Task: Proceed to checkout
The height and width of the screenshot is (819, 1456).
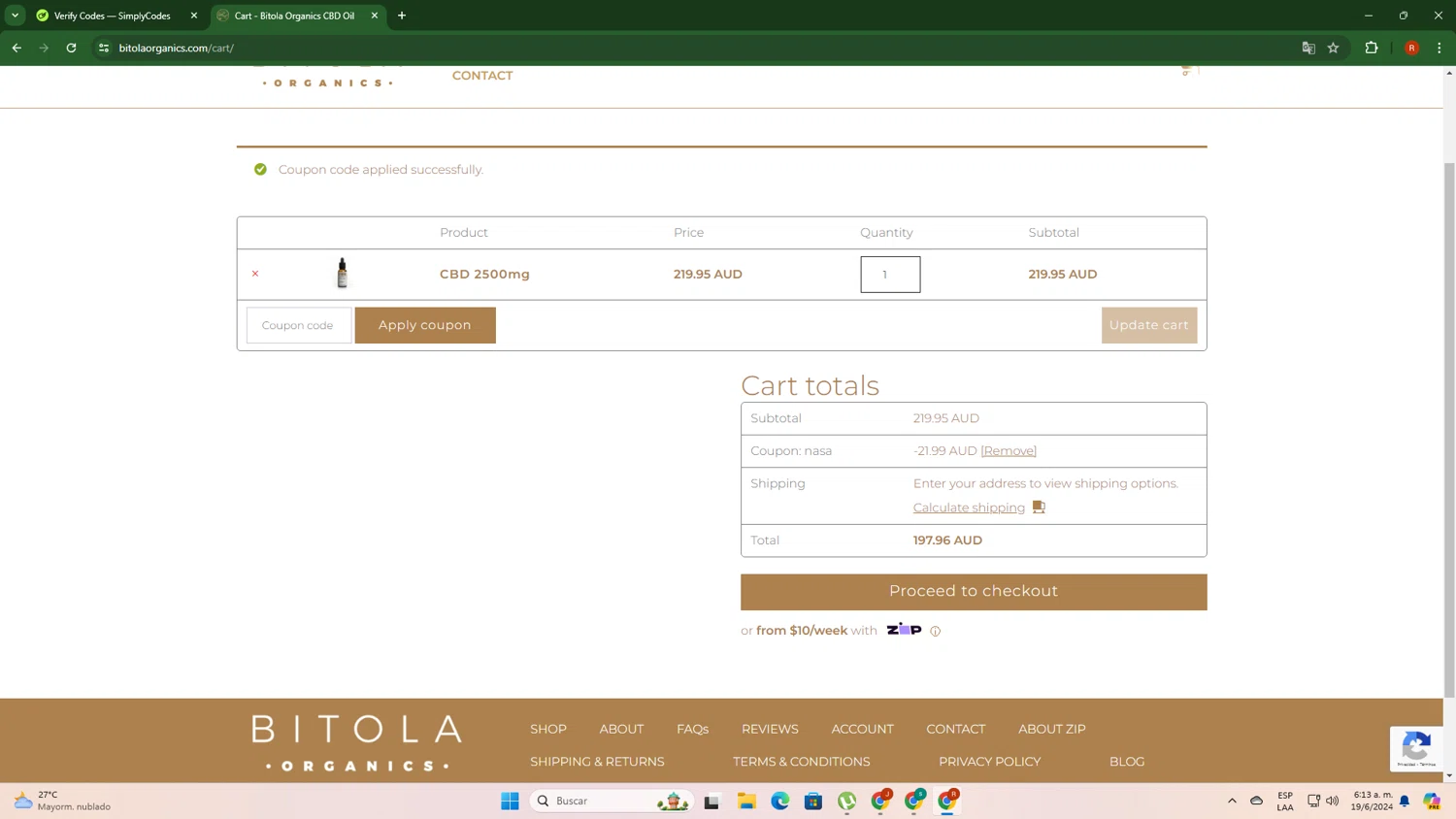Action: click(974, 591)
